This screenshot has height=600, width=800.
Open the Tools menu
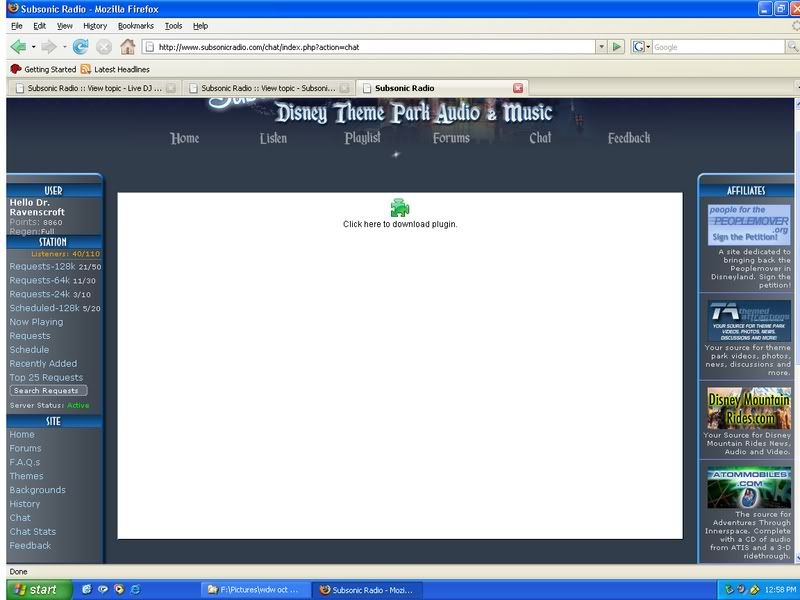pos(173,26)
